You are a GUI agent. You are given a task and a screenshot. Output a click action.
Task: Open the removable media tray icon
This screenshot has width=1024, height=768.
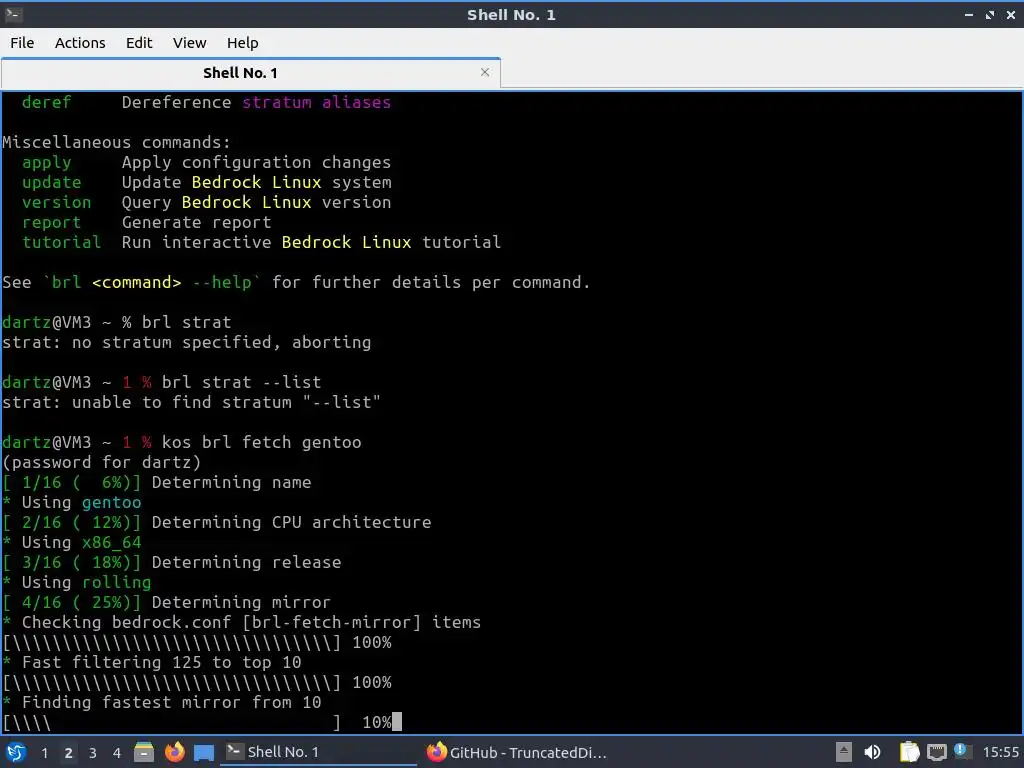[x=844, y=752]
